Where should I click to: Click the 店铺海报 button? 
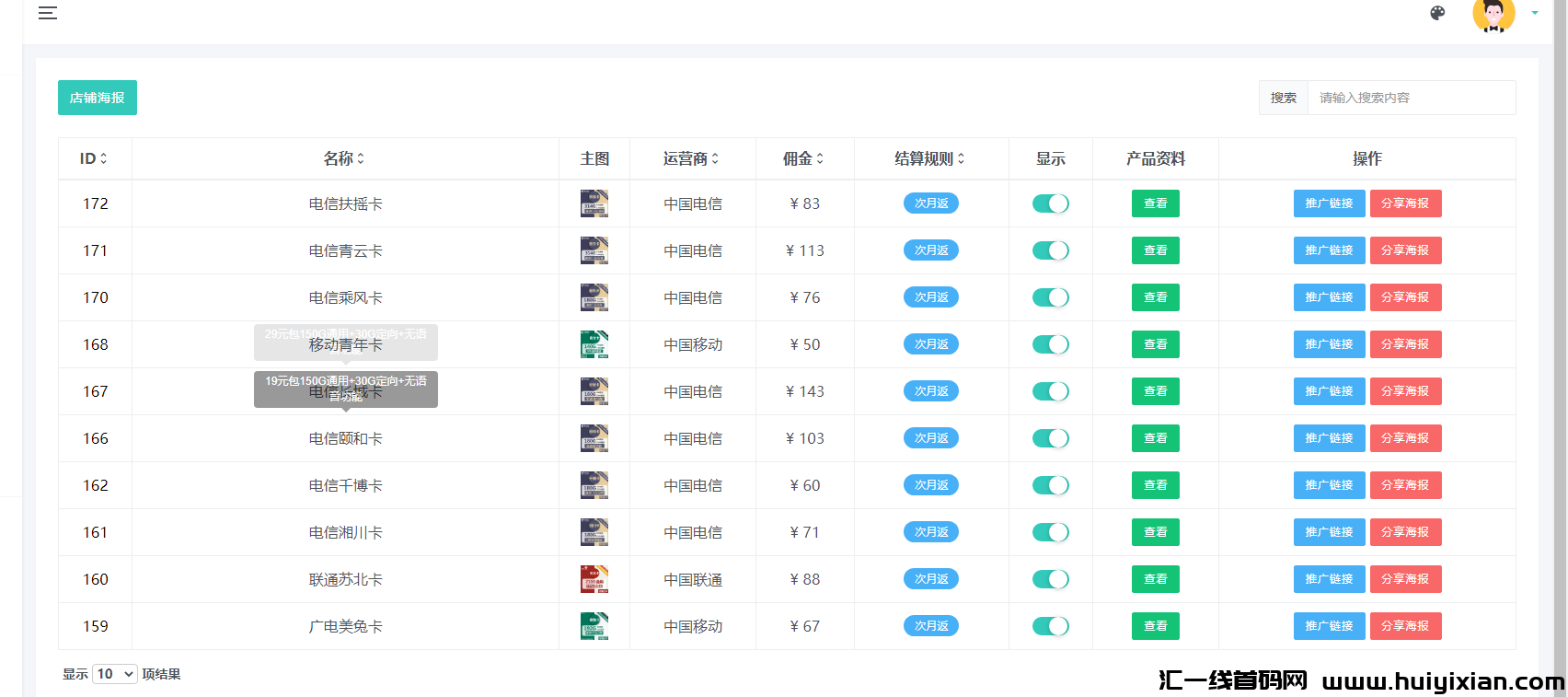98,98
